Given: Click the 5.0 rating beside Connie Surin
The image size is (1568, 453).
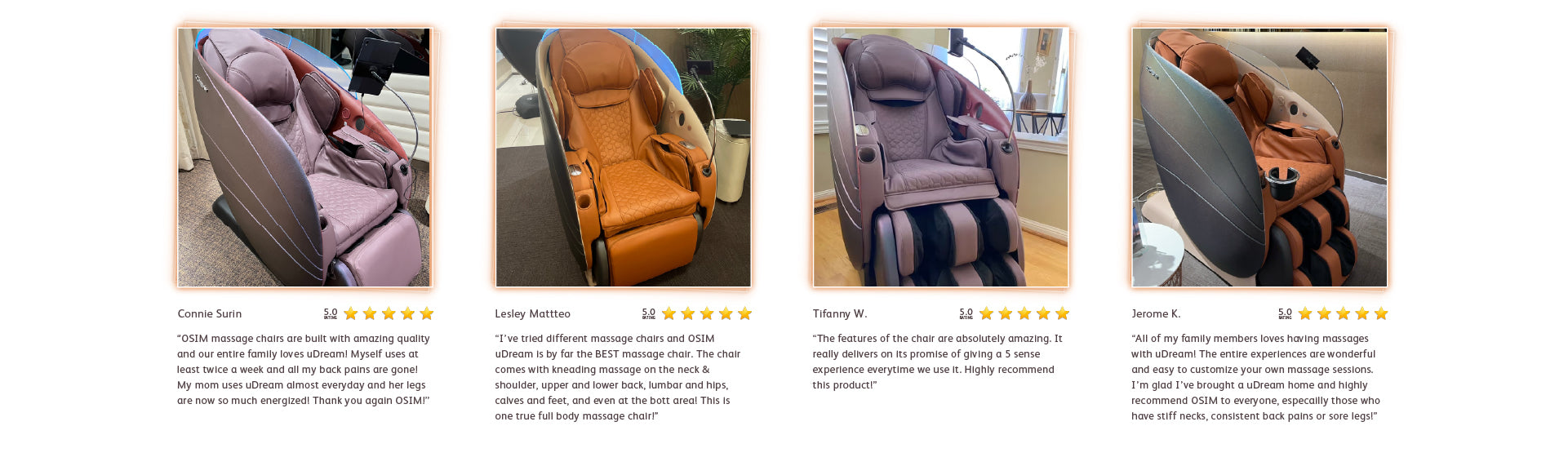Looking at the screenshot, I should click(x=331, y=313).
